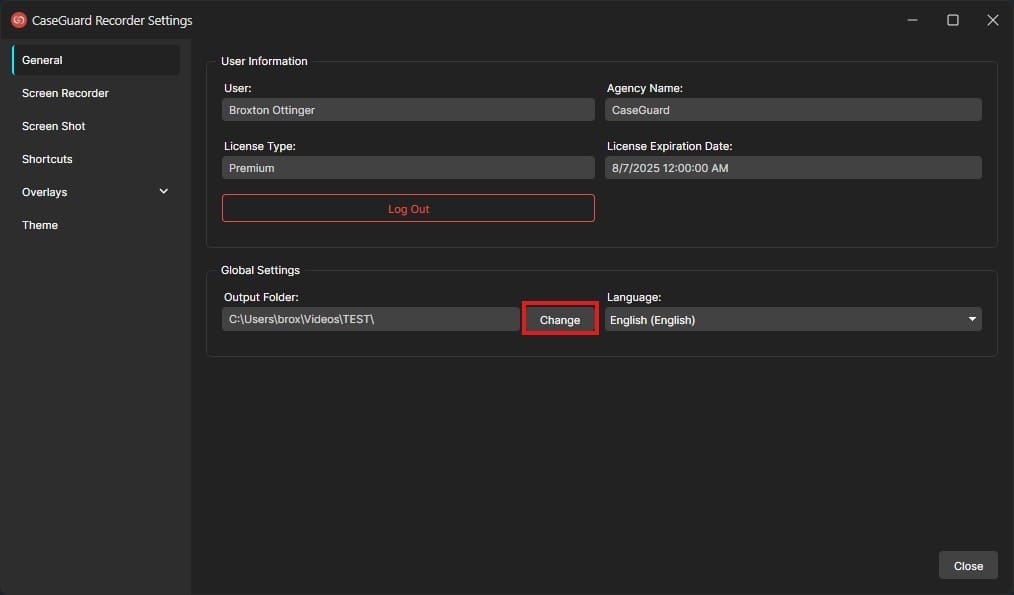Image resolution: width=1014 pixels, height=595 pixels.
Task: Select the General settings section
Action: [42, 59]
